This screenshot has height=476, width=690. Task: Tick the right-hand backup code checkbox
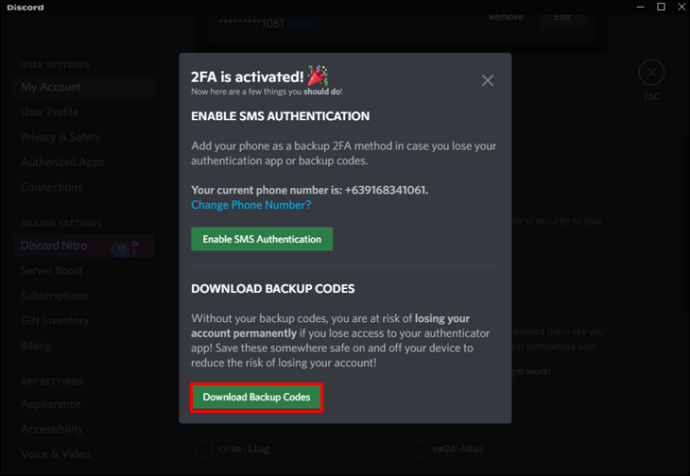(x=418, y=449)
